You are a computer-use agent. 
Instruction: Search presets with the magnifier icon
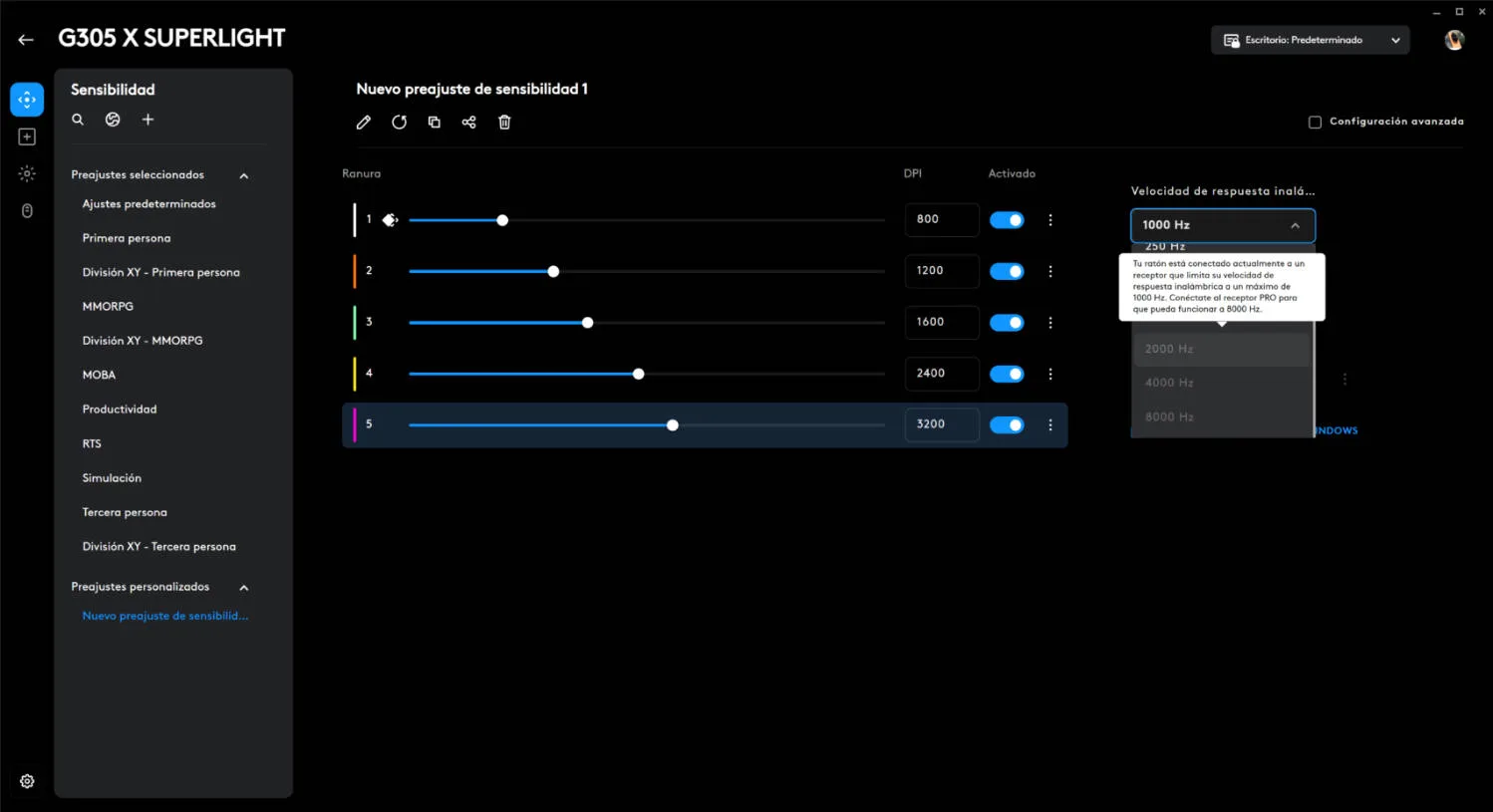pyautogui.click(x=78, y=120)
